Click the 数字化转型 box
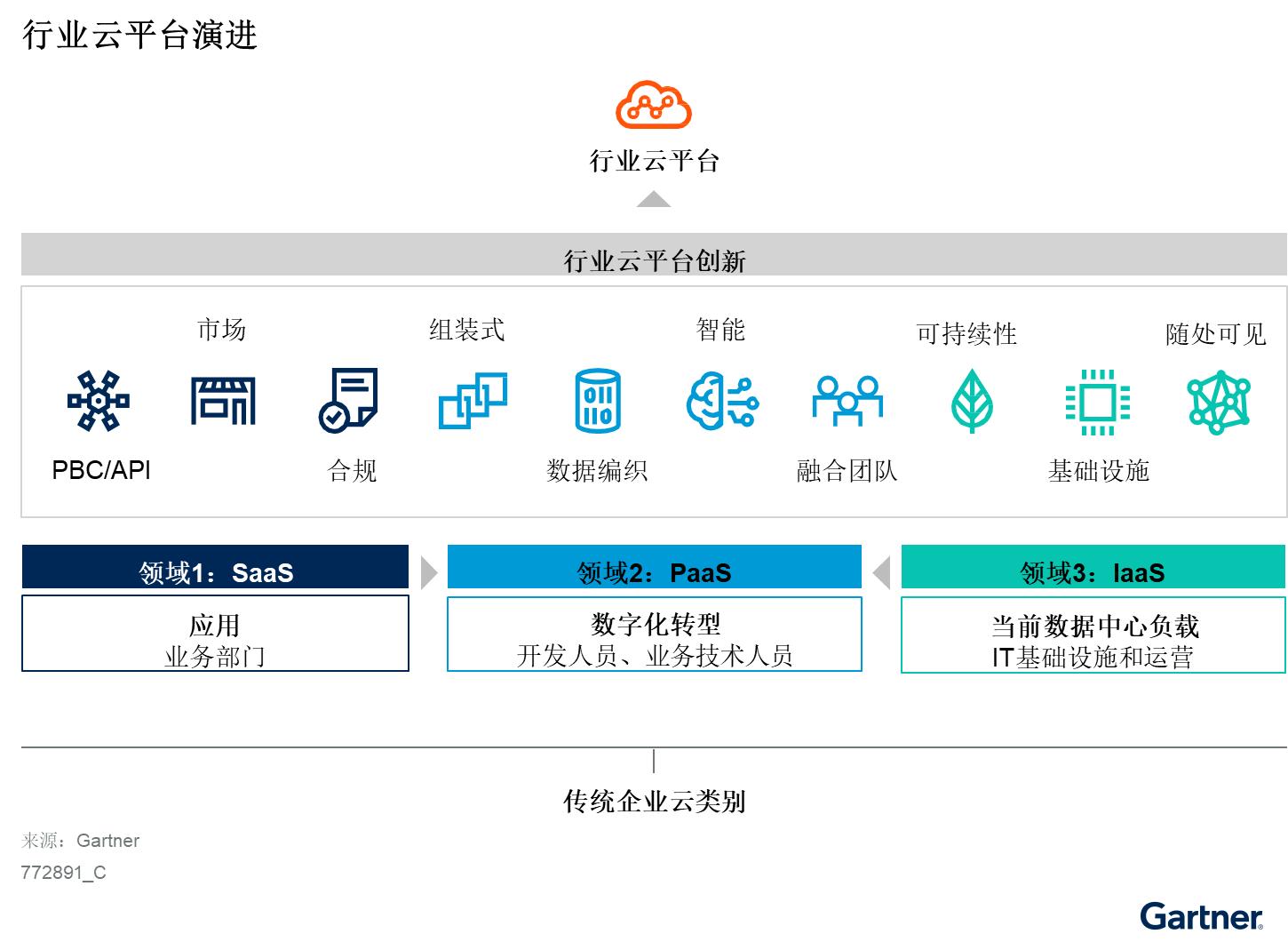The height and width of the screenshot is (942, 1288). point(655,634)
